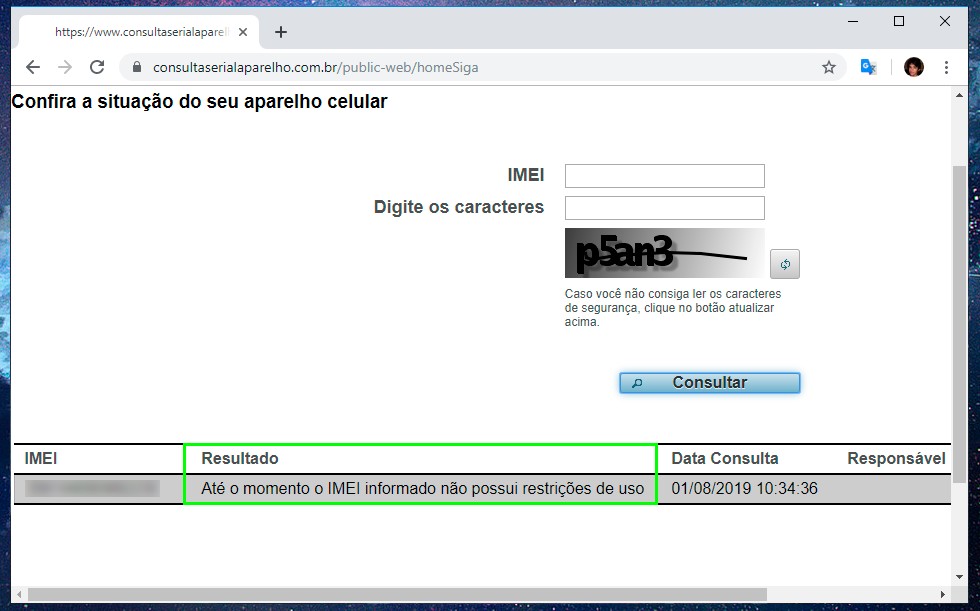Image resolution: width=980 pixels, height=611 pixels.
Task: Click the IMEI input field
Action: [x=664, y=176]
